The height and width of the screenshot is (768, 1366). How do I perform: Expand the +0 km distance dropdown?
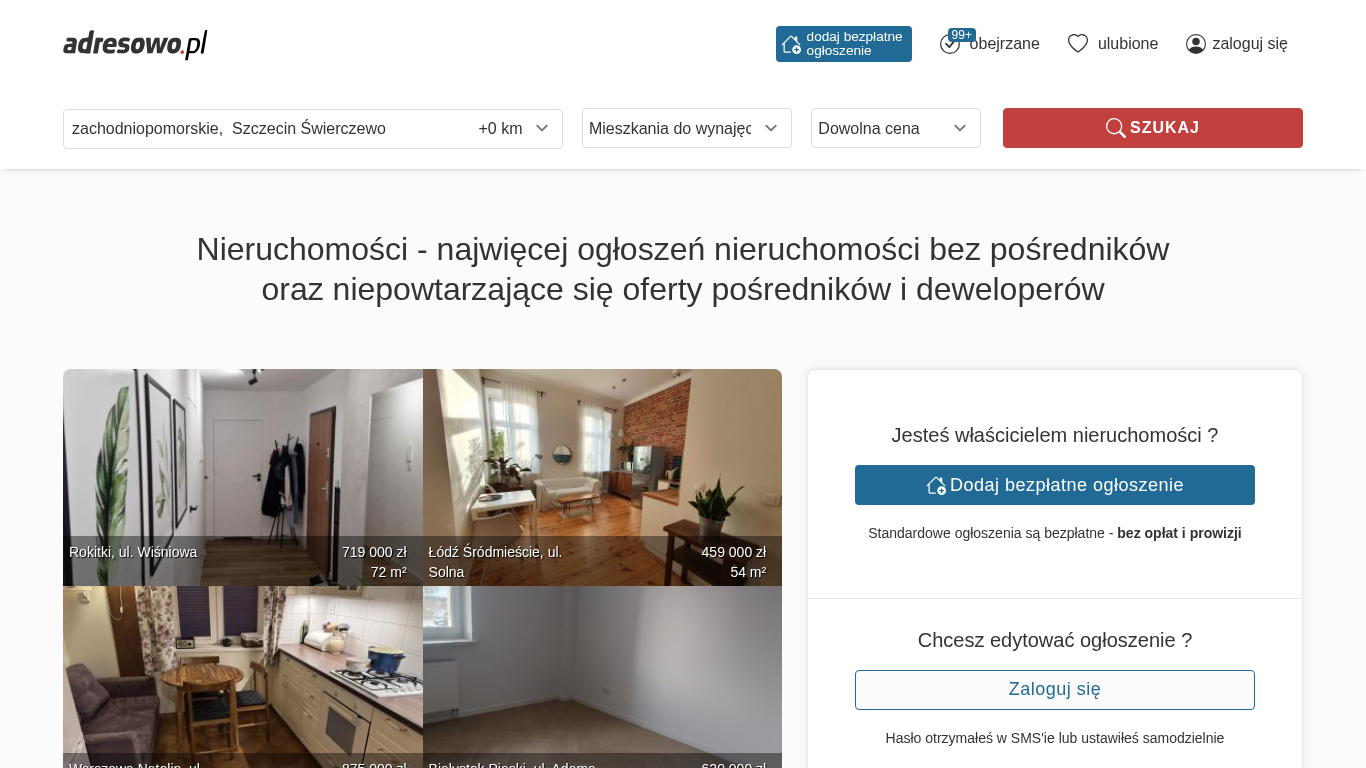(x=514, y=129)
